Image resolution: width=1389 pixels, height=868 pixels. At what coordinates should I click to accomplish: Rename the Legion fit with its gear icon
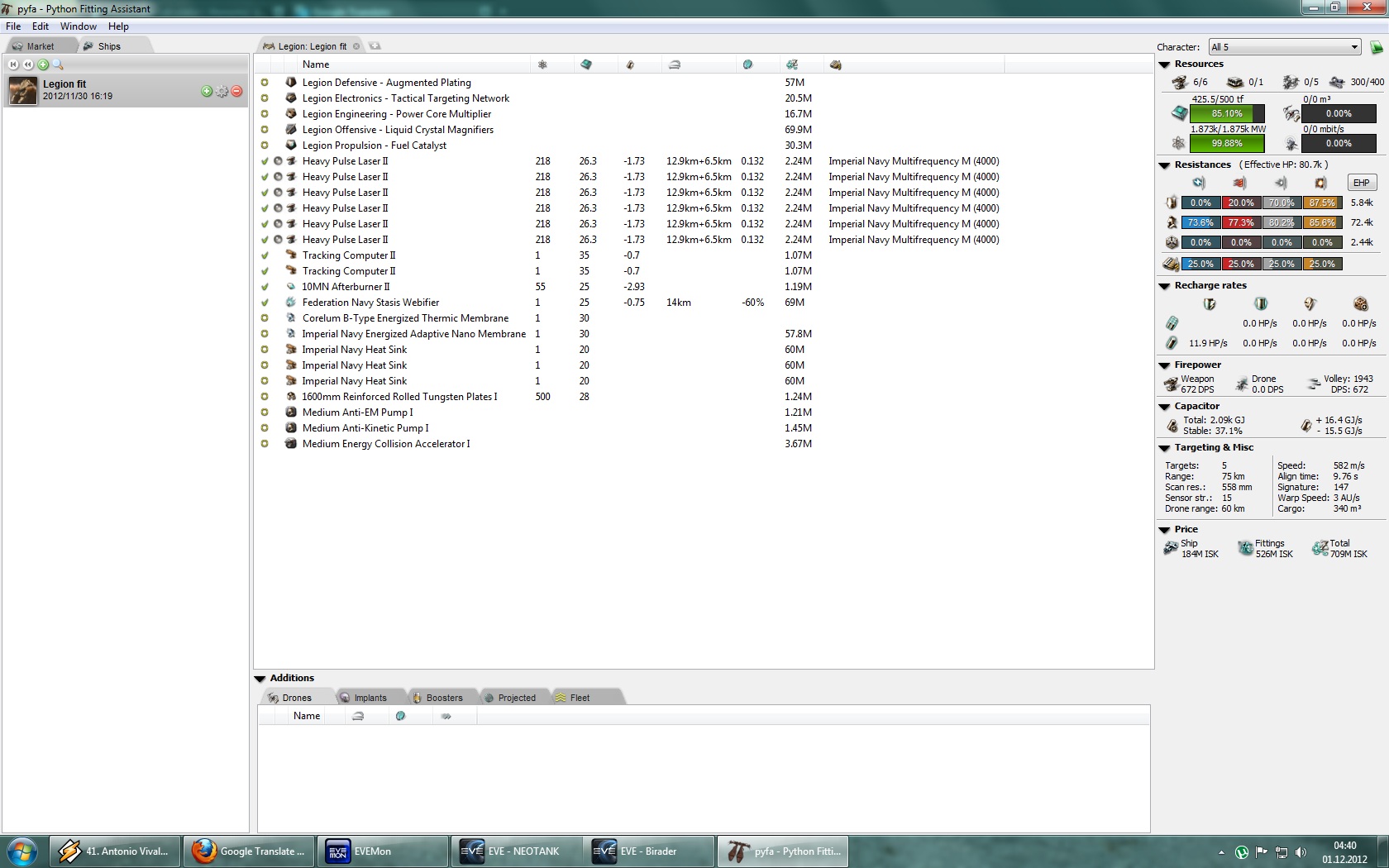pyautogui.click(x=222, y=91)
